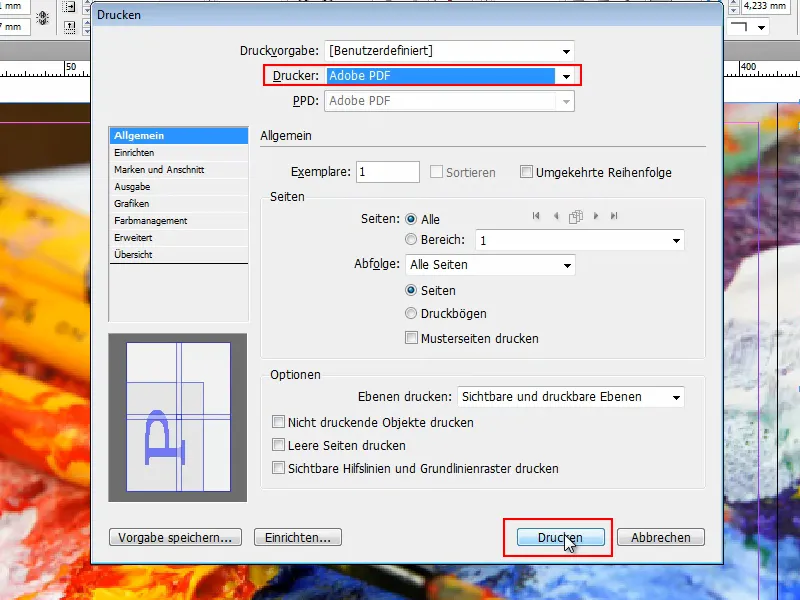This screenshot has height=600, width=800.
Task: Click the Drucken button
Action: point(560,537)
